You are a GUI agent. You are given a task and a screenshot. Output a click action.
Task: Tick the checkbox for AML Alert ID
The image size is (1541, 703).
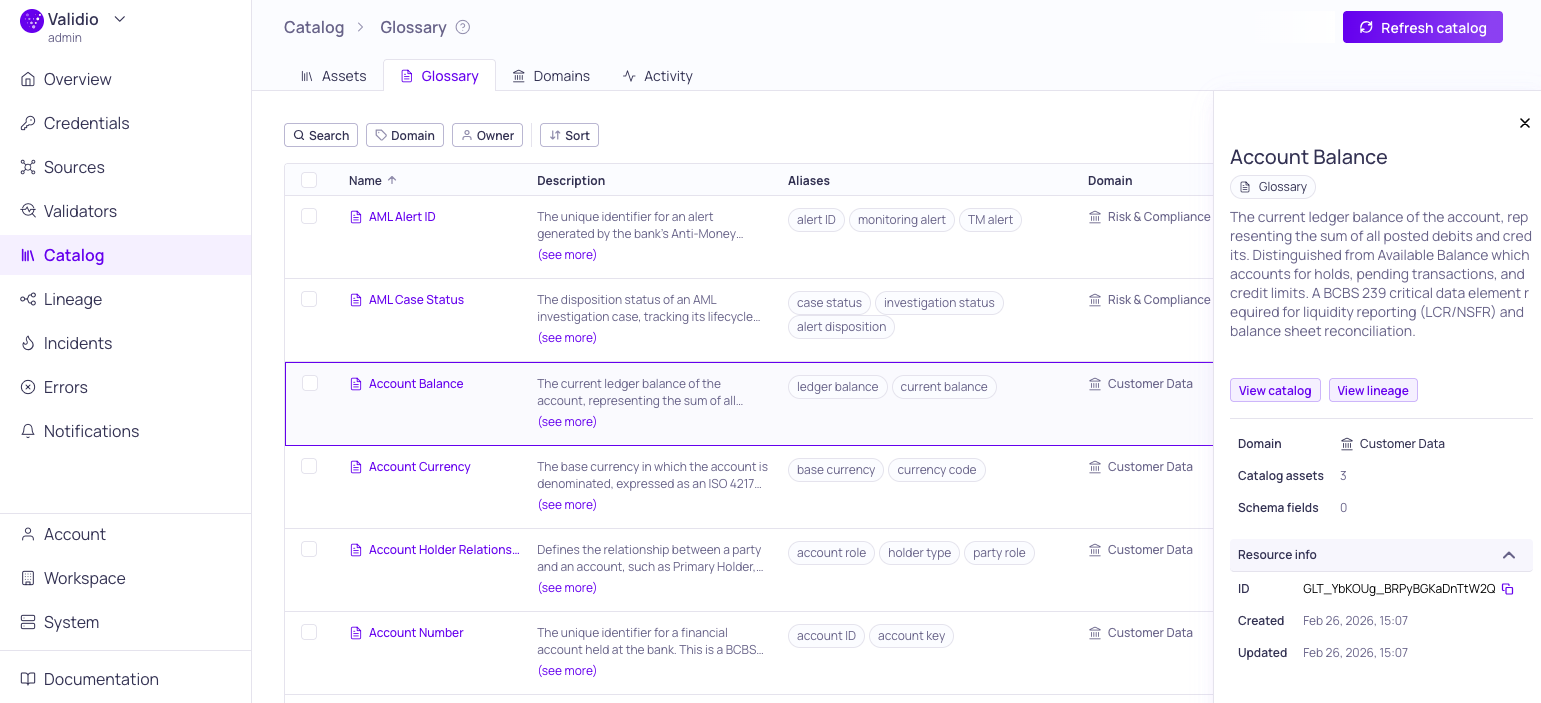(x=309, y=216)
